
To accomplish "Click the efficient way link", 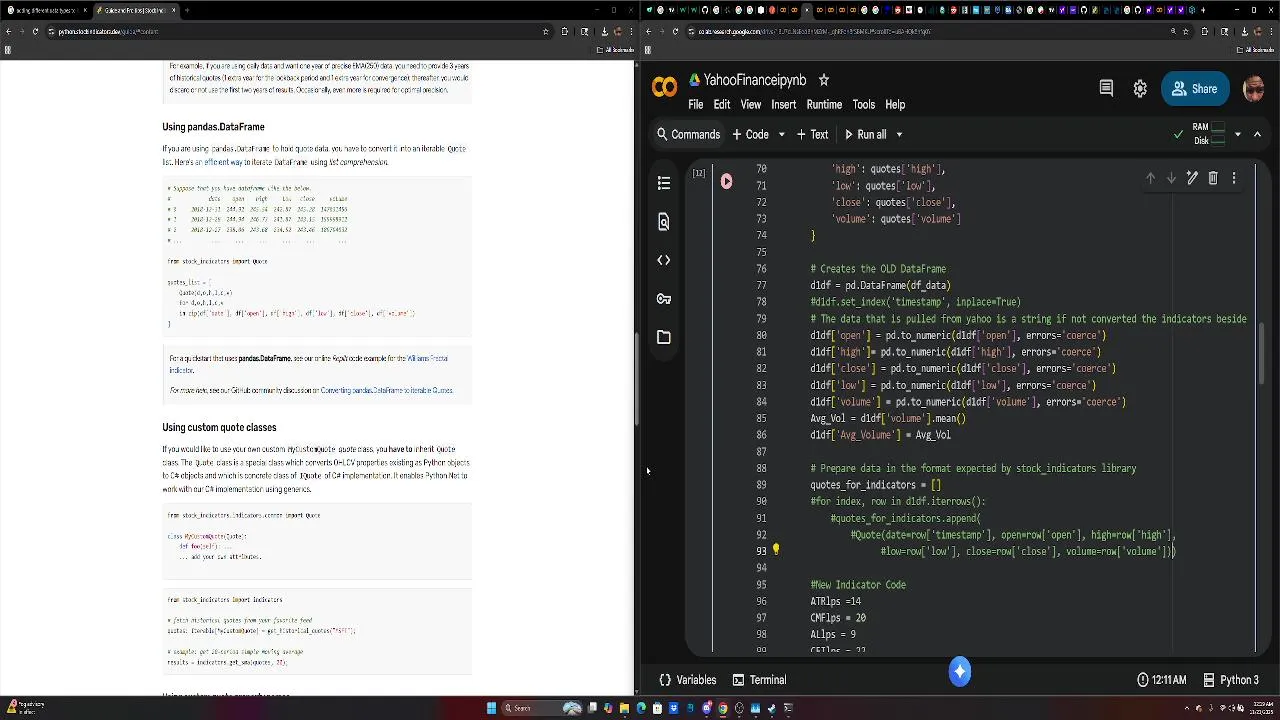I will 219,162.
